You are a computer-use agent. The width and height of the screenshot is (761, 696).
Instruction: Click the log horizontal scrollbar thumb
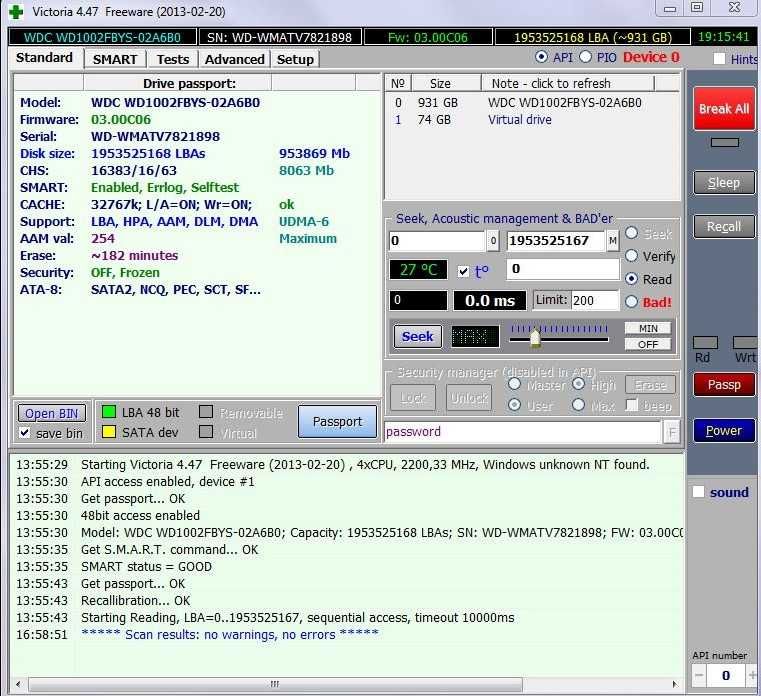275,684
